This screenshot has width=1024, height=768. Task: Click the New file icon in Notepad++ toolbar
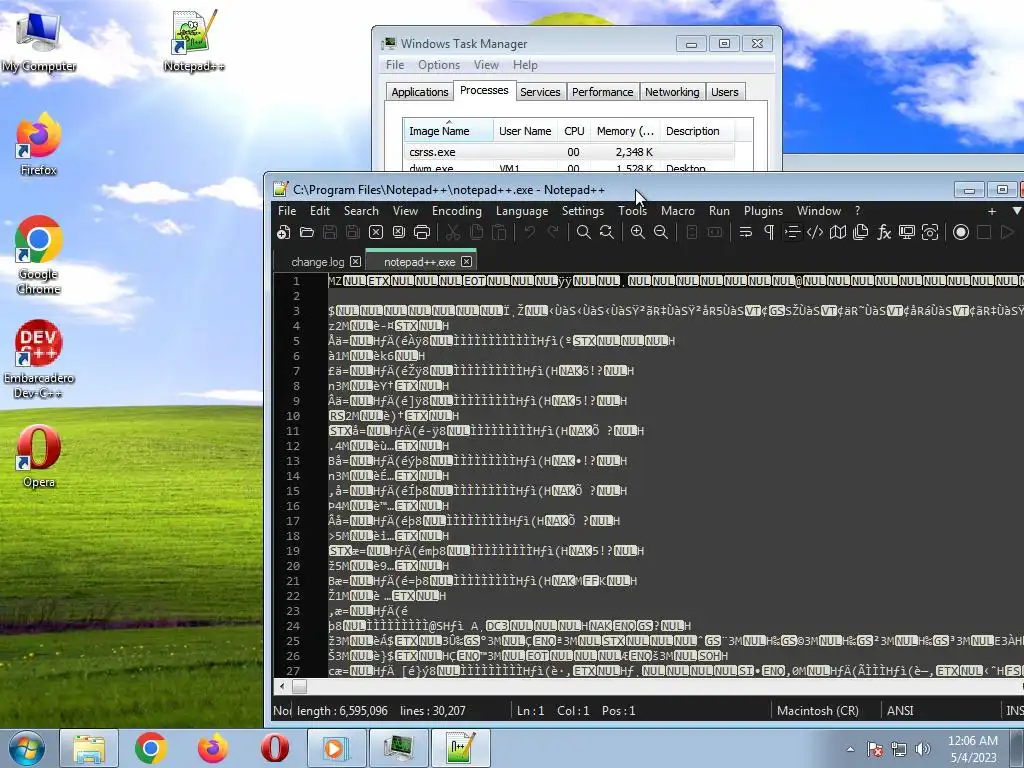click(x=283, y=232)
